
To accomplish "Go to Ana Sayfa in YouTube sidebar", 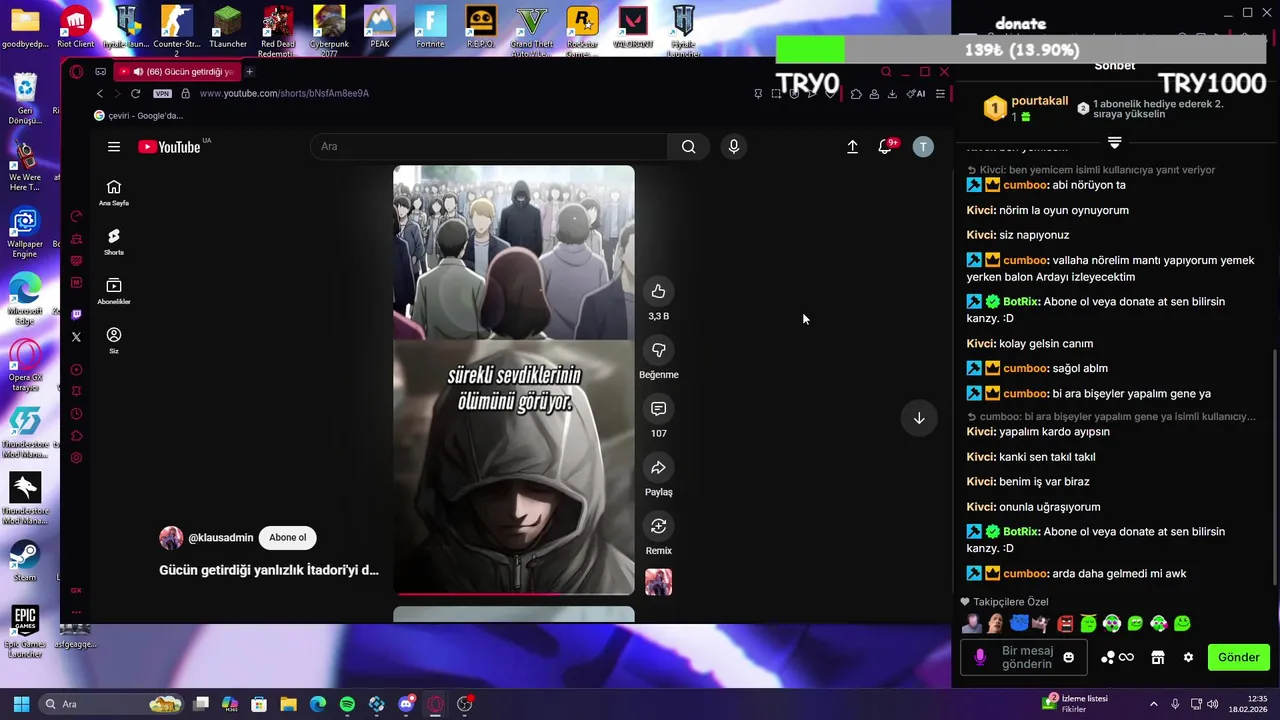I will point(114,193).
